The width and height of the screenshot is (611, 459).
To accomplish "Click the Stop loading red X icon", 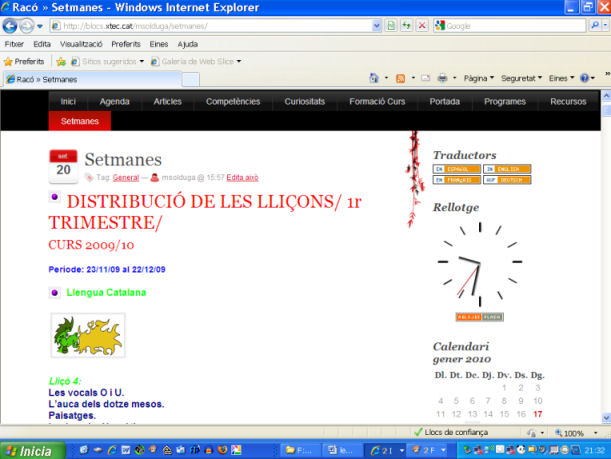I will 423,26.
